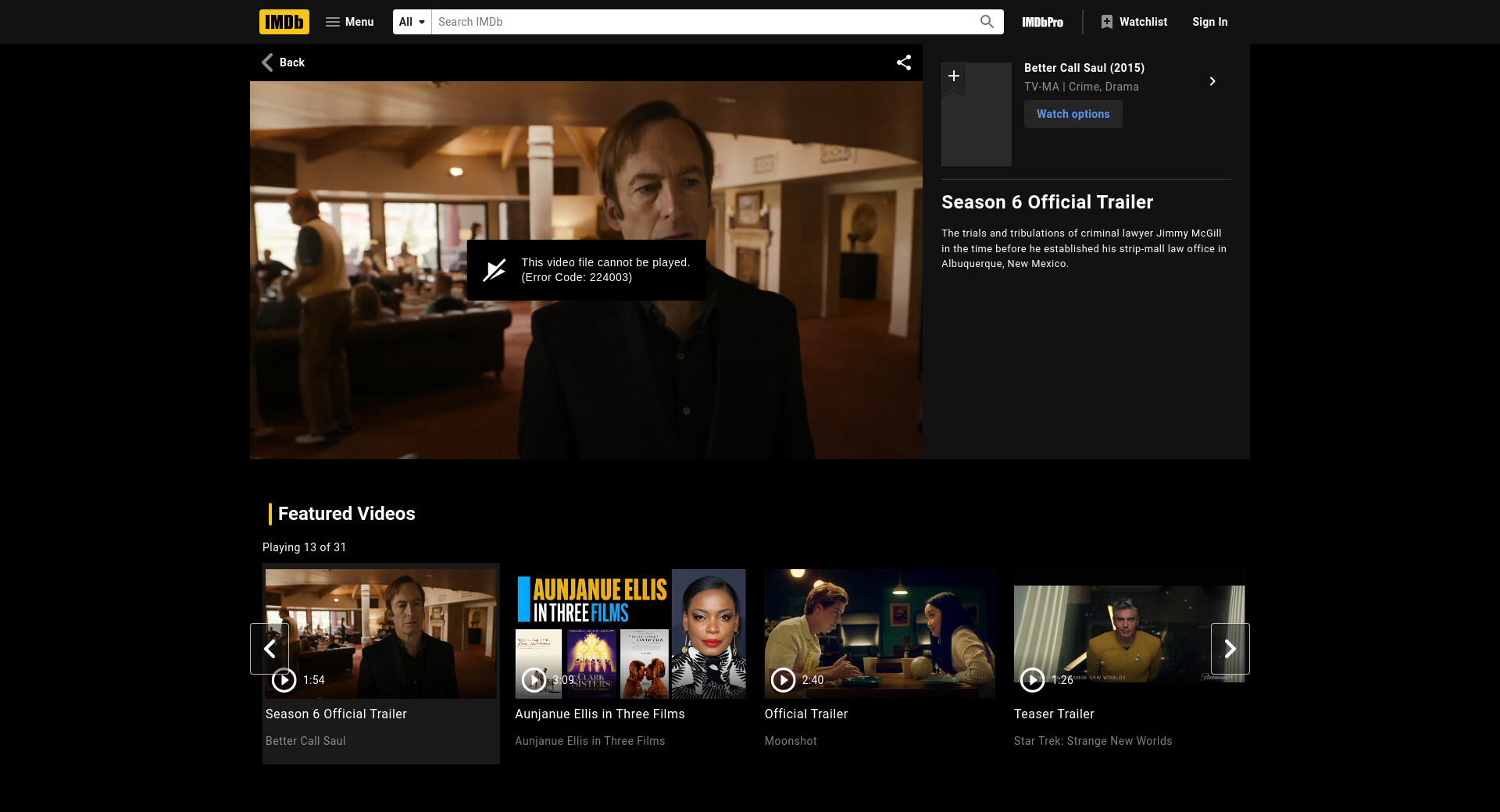
Task: Open the Better Call Saul (2015) title link
Action: [1084, 68]
